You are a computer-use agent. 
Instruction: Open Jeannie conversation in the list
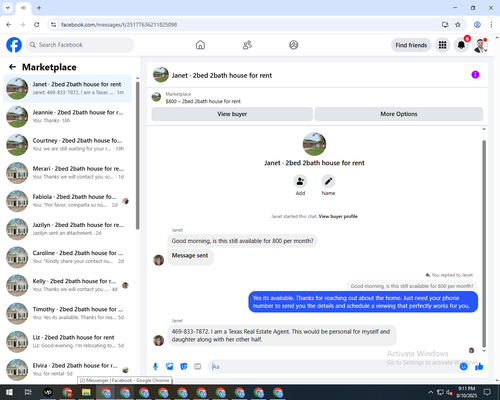pyautogui.click(x=67, y=117)
